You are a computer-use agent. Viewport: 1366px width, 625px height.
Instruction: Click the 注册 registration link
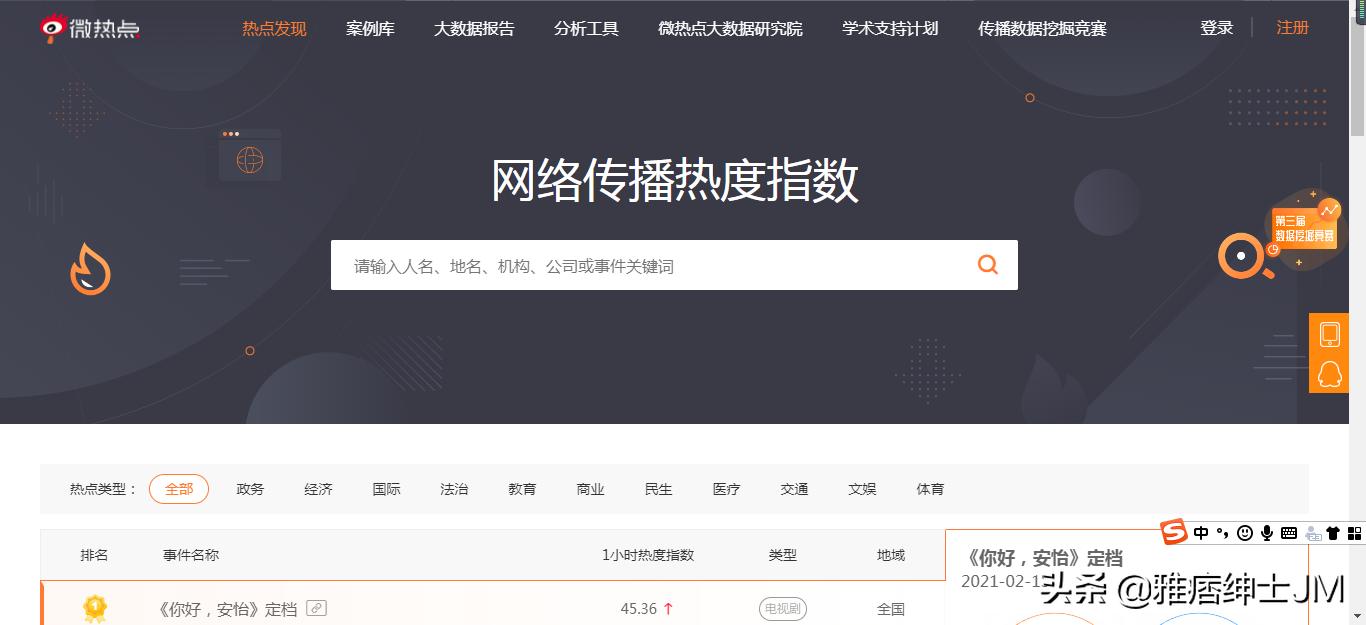(1291, 27)
